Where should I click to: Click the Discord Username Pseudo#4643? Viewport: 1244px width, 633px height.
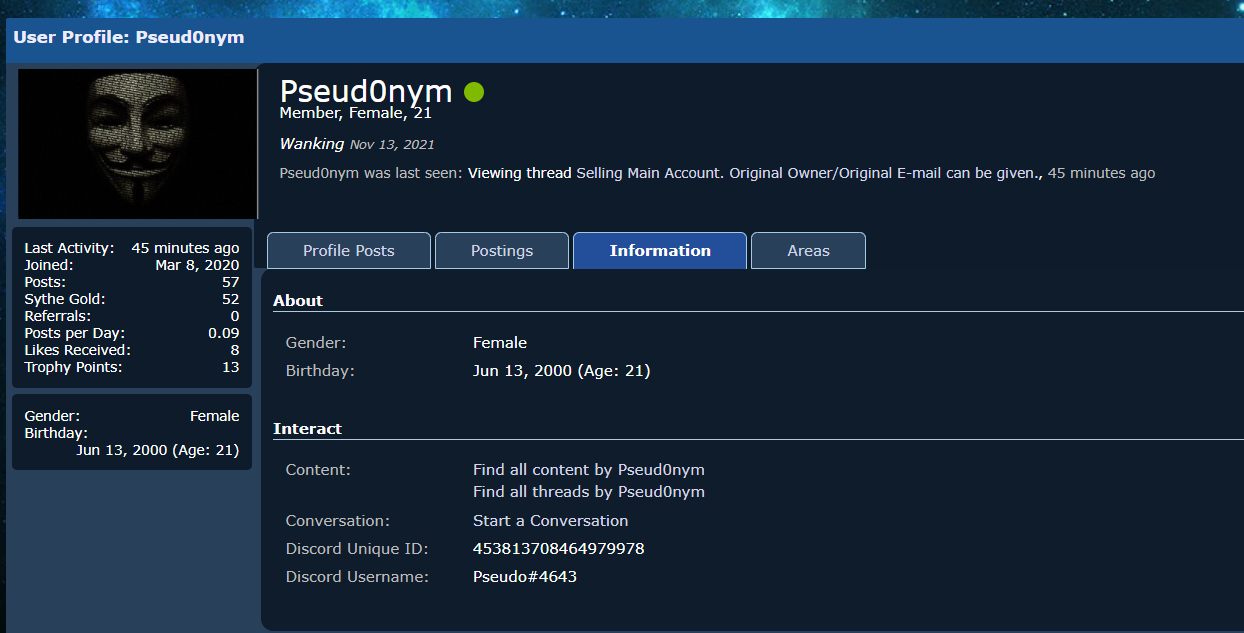(x=525, y=577)
